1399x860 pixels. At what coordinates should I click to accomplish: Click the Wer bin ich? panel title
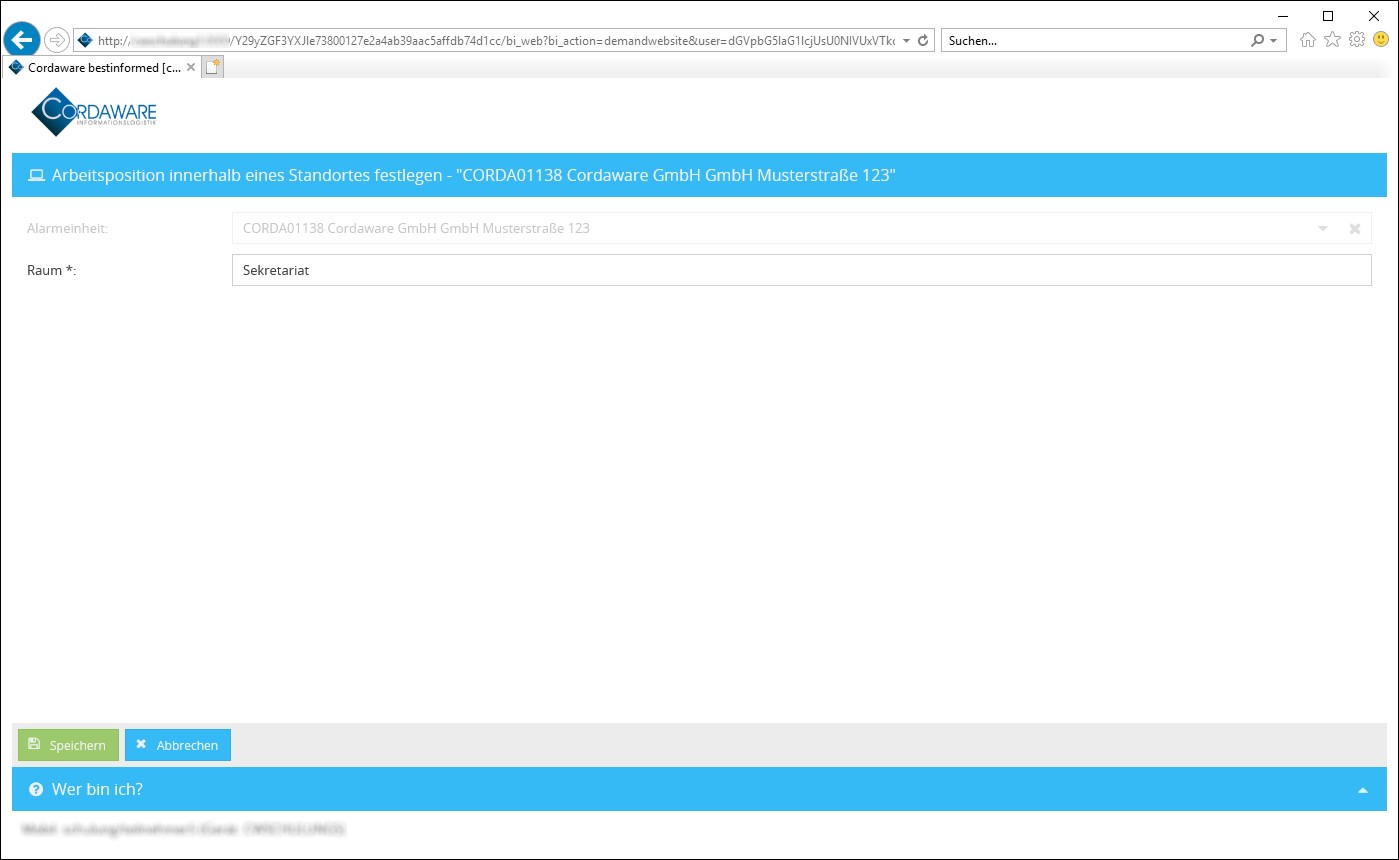[97, 789]
